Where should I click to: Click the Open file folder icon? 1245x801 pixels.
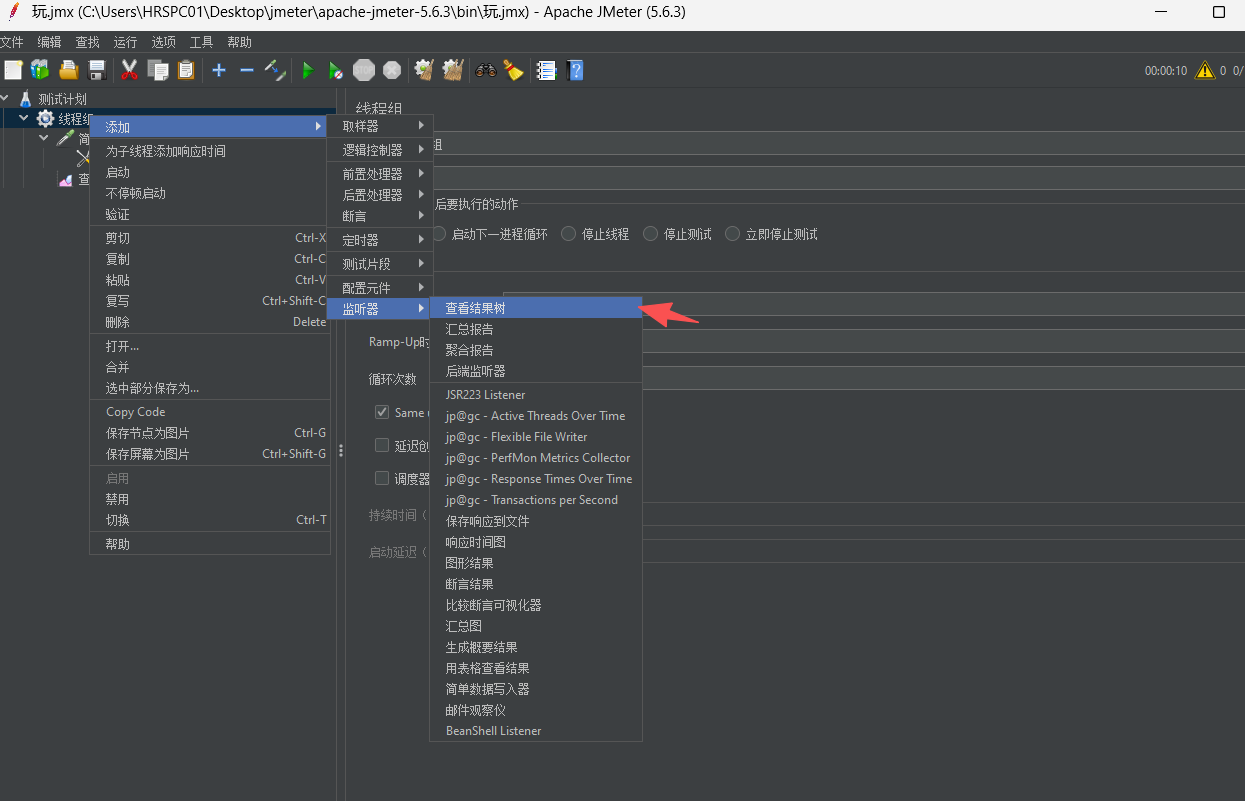pyautogui.click(x=68, y=70)
